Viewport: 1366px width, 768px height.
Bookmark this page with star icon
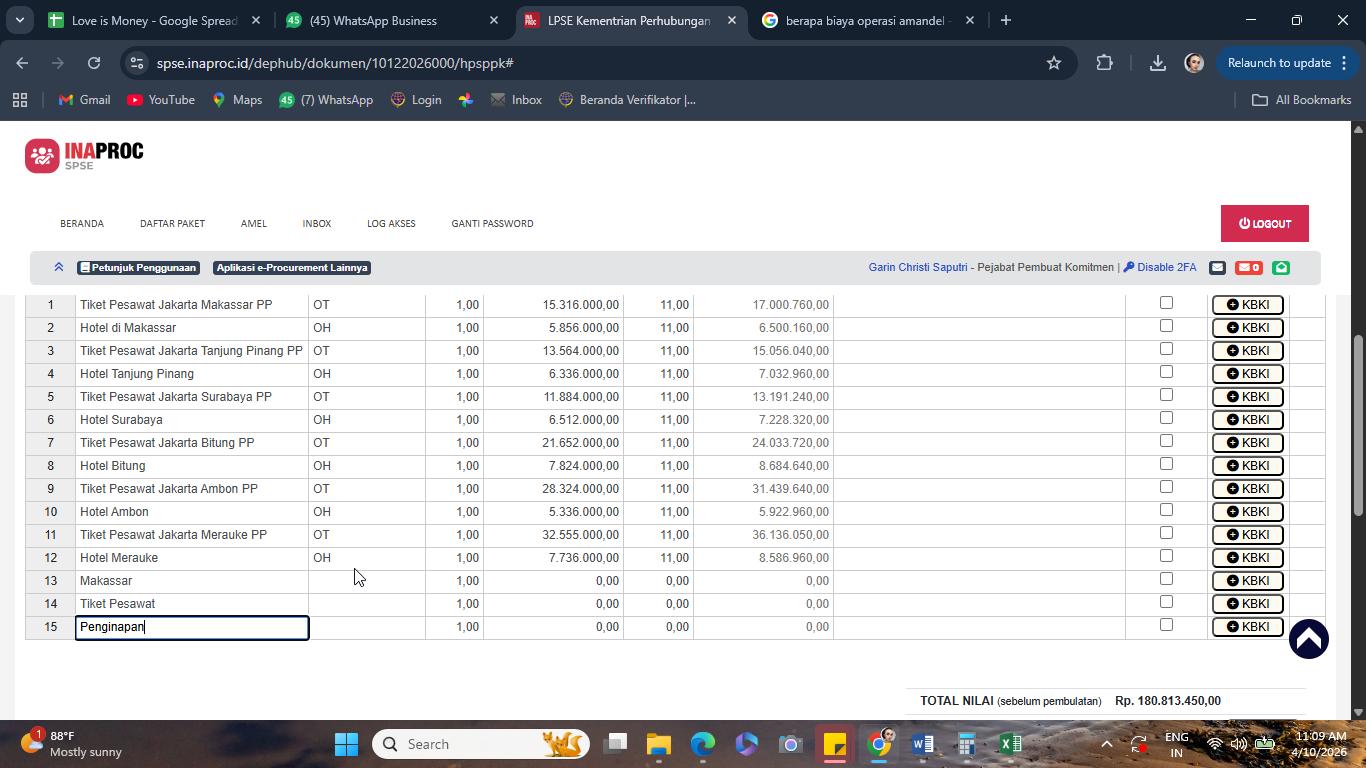(1053, 63)
